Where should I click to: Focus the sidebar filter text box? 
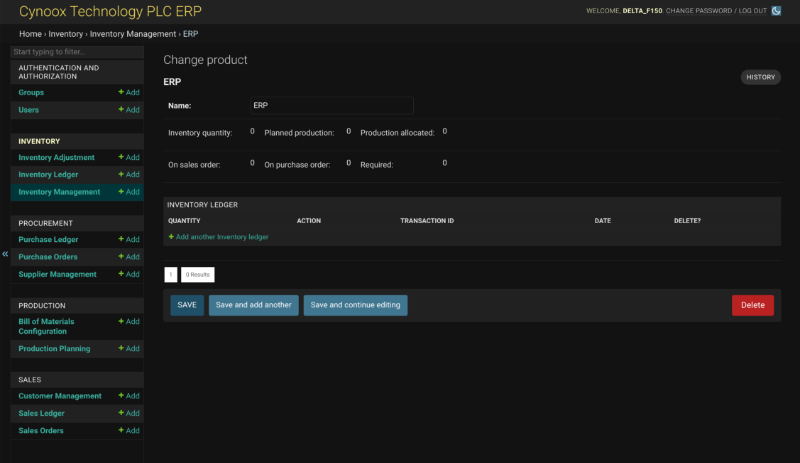point(77,52)
